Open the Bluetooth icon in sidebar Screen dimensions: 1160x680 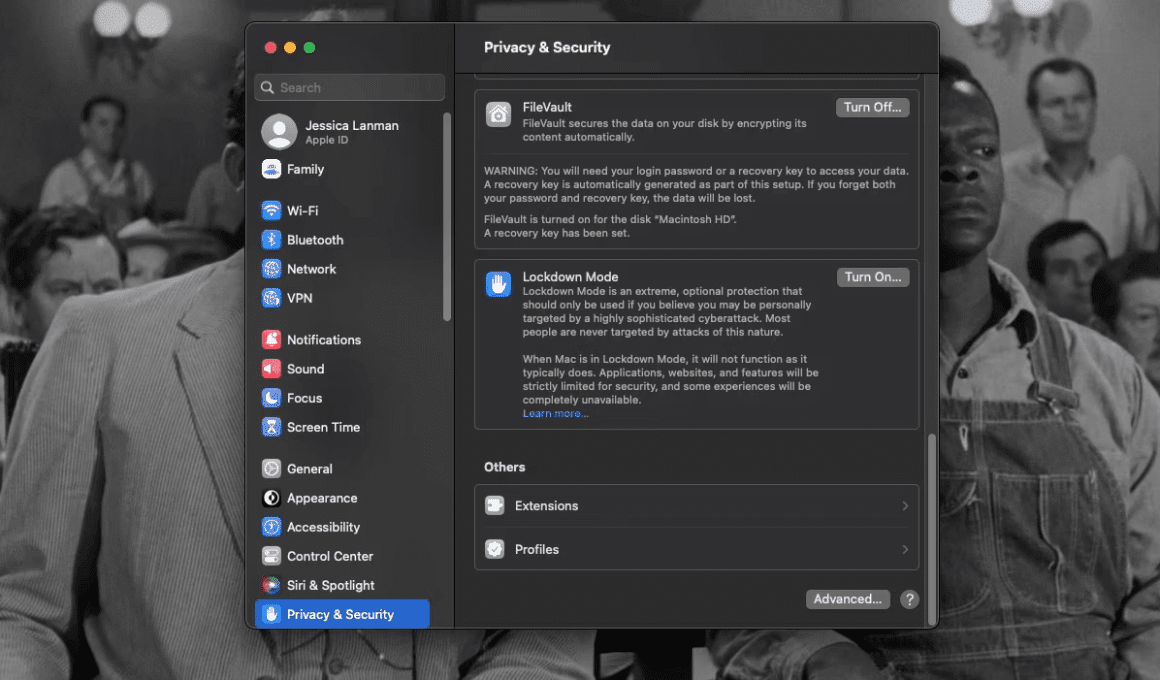(x=272, y=240)
